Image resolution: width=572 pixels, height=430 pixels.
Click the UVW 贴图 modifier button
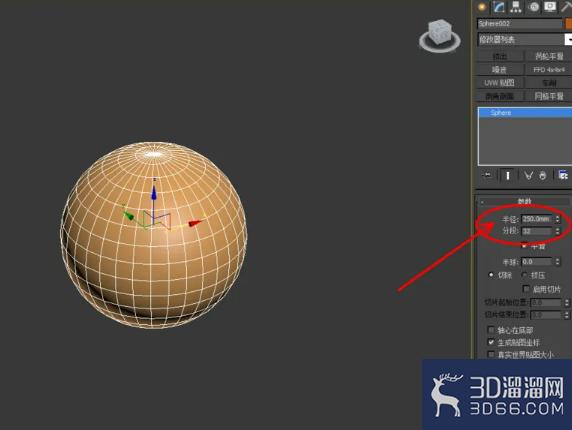pyautogui.click(x=500, y=83)
